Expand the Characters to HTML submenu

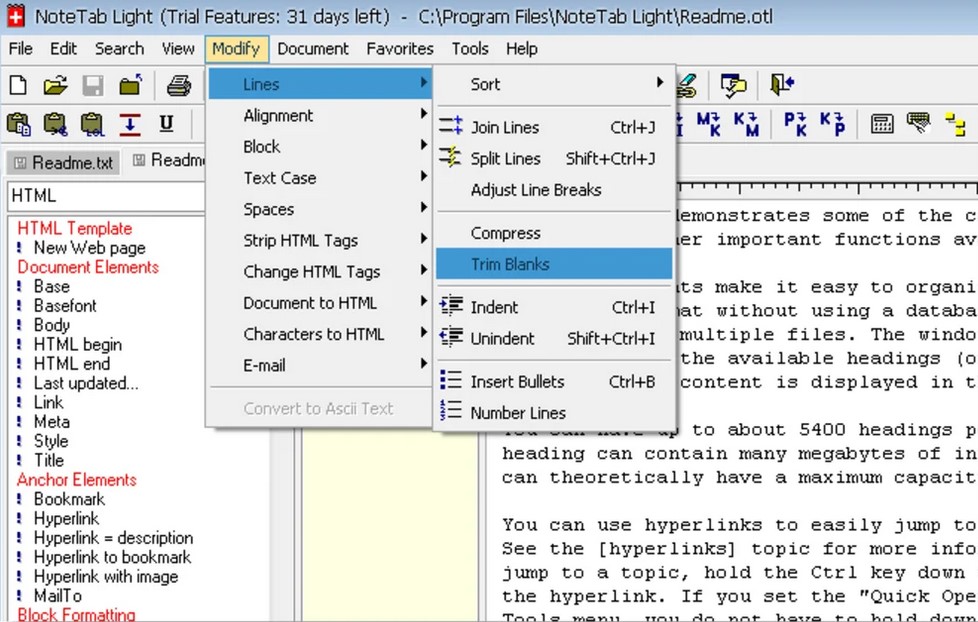click(321, 334)
